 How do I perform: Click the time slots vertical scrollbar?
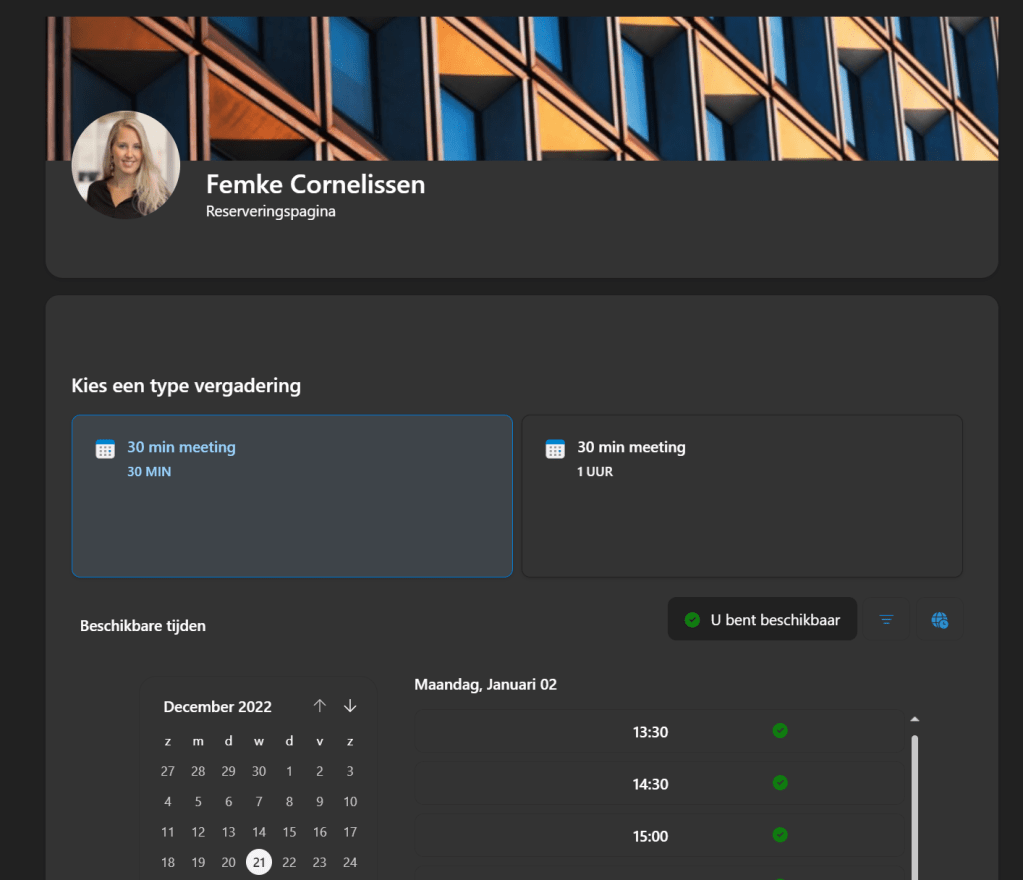[x=914, y=800]
